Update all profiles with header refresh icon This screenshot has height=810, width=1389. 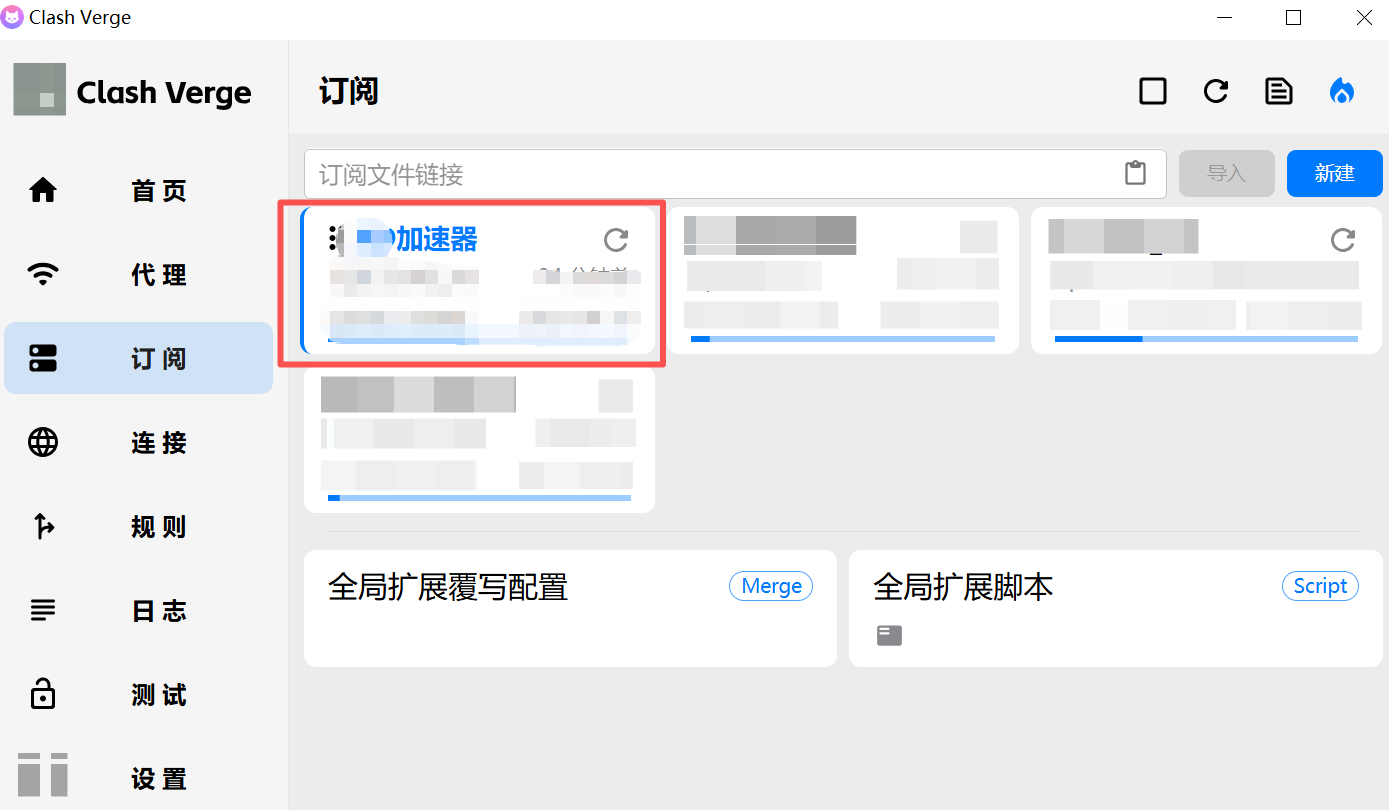[x=1215, y=92]
